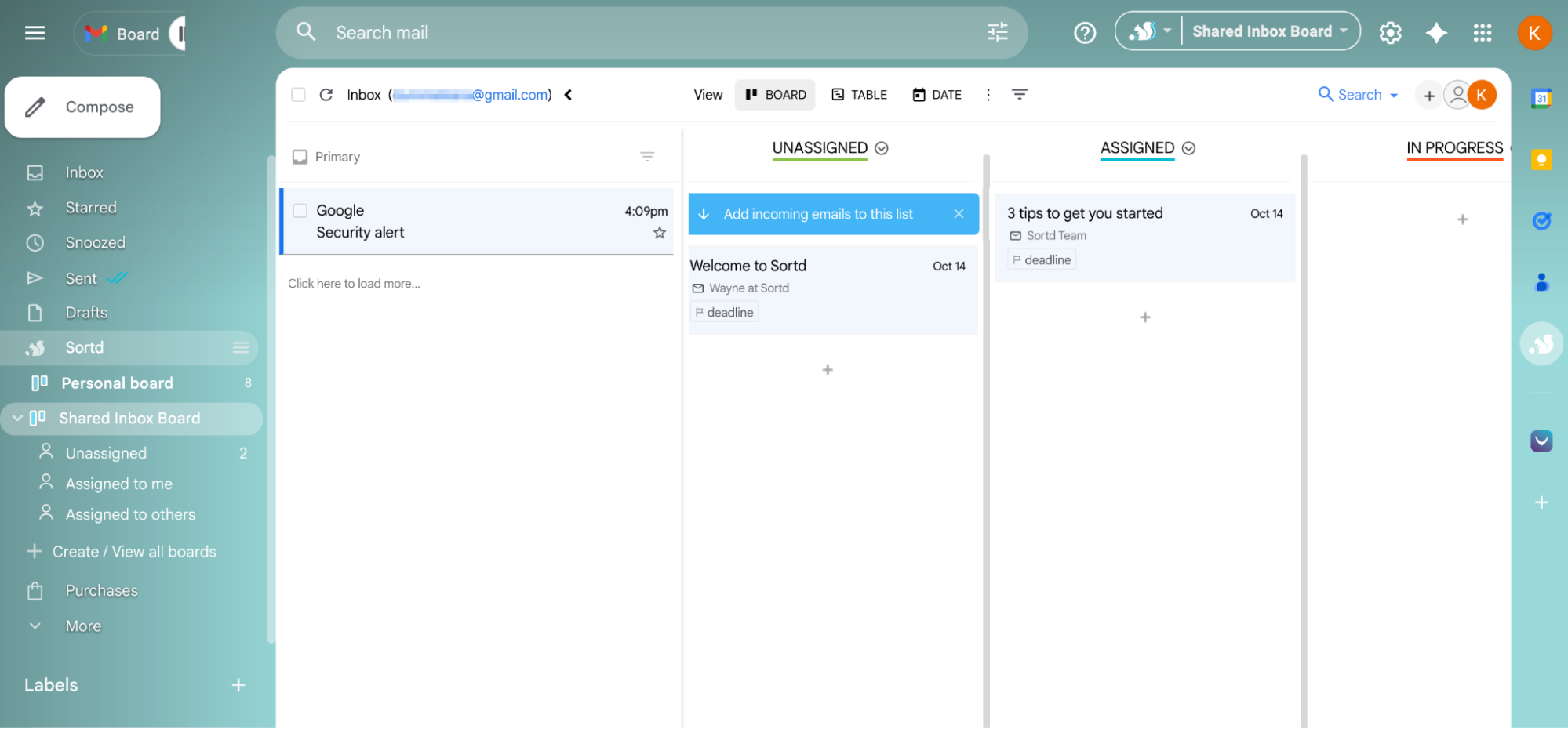Collapse the Shared Inbox Board tree
1568x729 pixels.
tap(17, 419)
